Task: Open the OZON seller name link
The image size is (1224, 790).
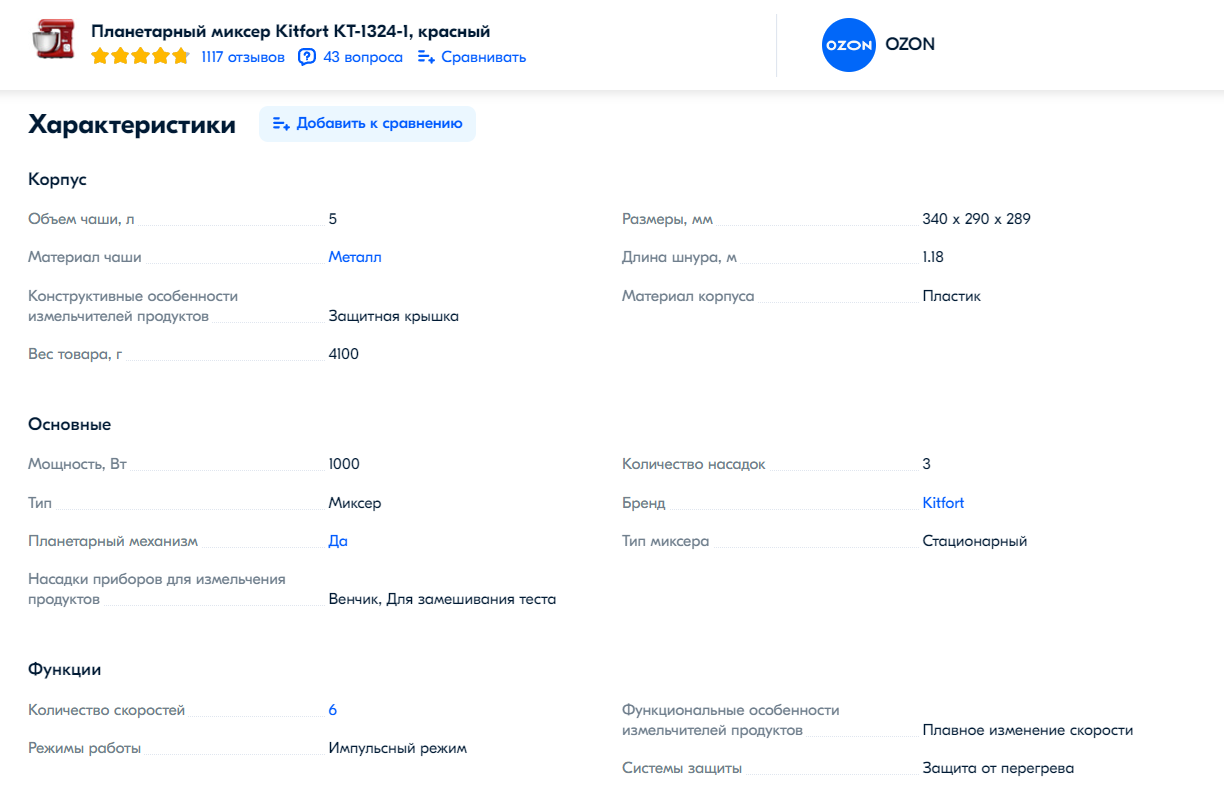Action: 910,44
